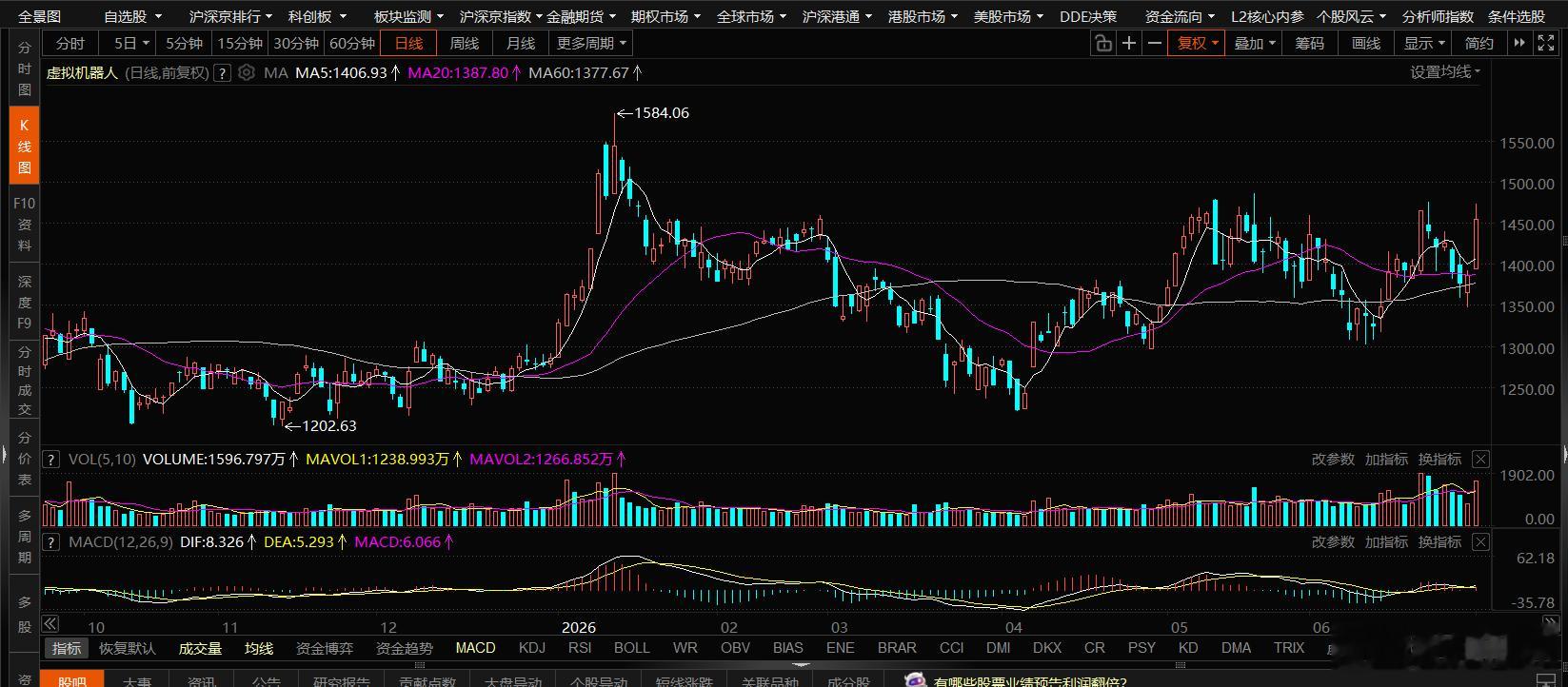This screenshot has width=1568, height=687.
Task: Open the 复权 dropdown
Action: coord(1198,43)
